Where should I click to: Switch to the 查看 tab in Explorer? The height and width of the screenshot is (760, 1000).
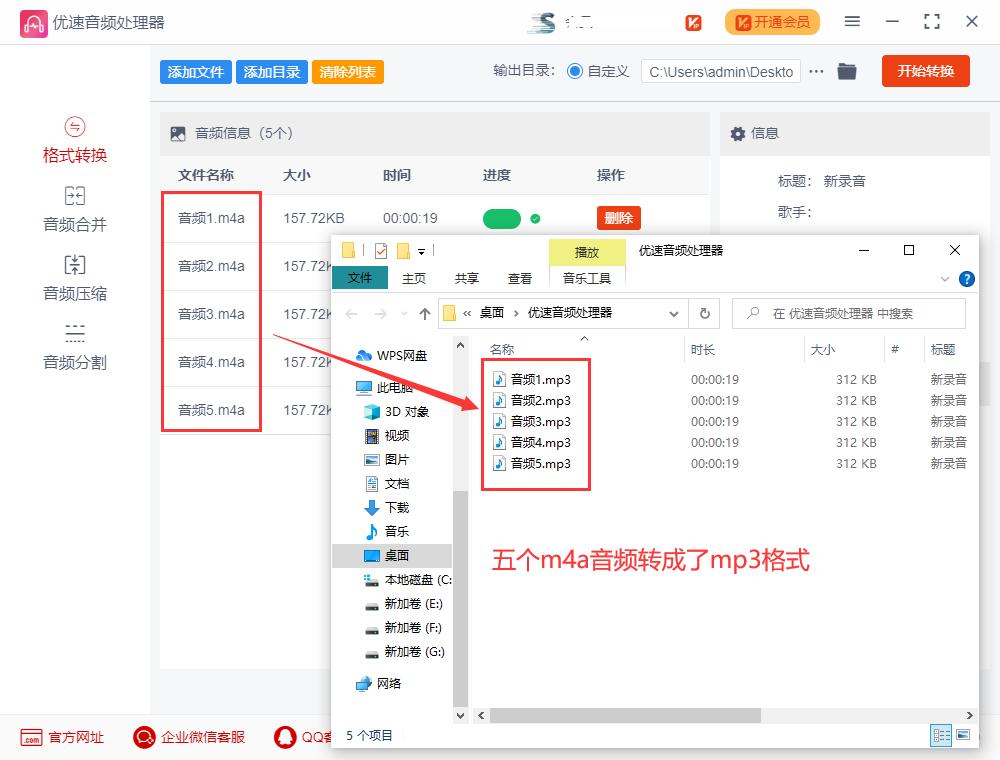coord(520,279)
